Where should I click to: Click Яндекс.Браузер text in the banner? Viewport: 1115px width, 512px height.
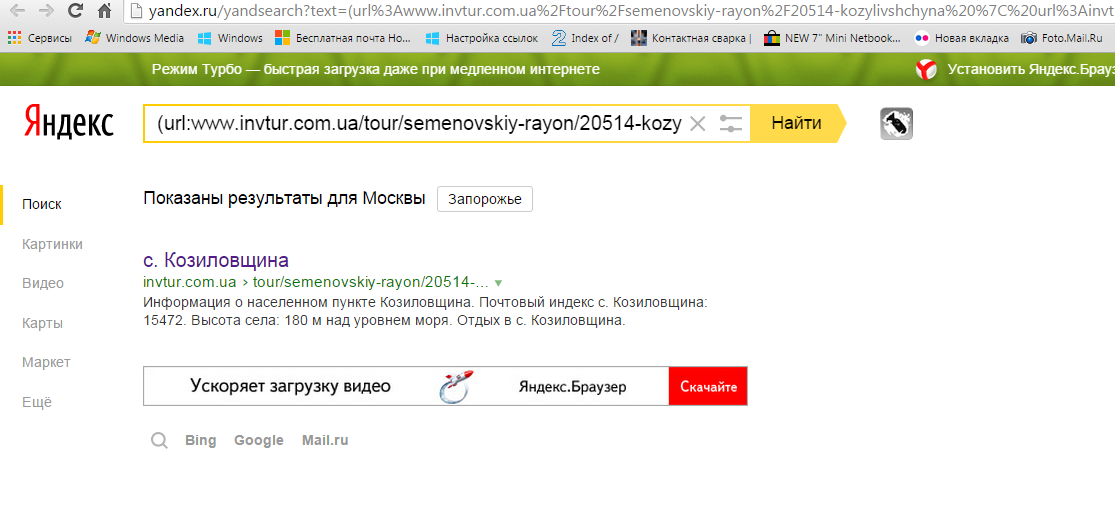point(572,387)
